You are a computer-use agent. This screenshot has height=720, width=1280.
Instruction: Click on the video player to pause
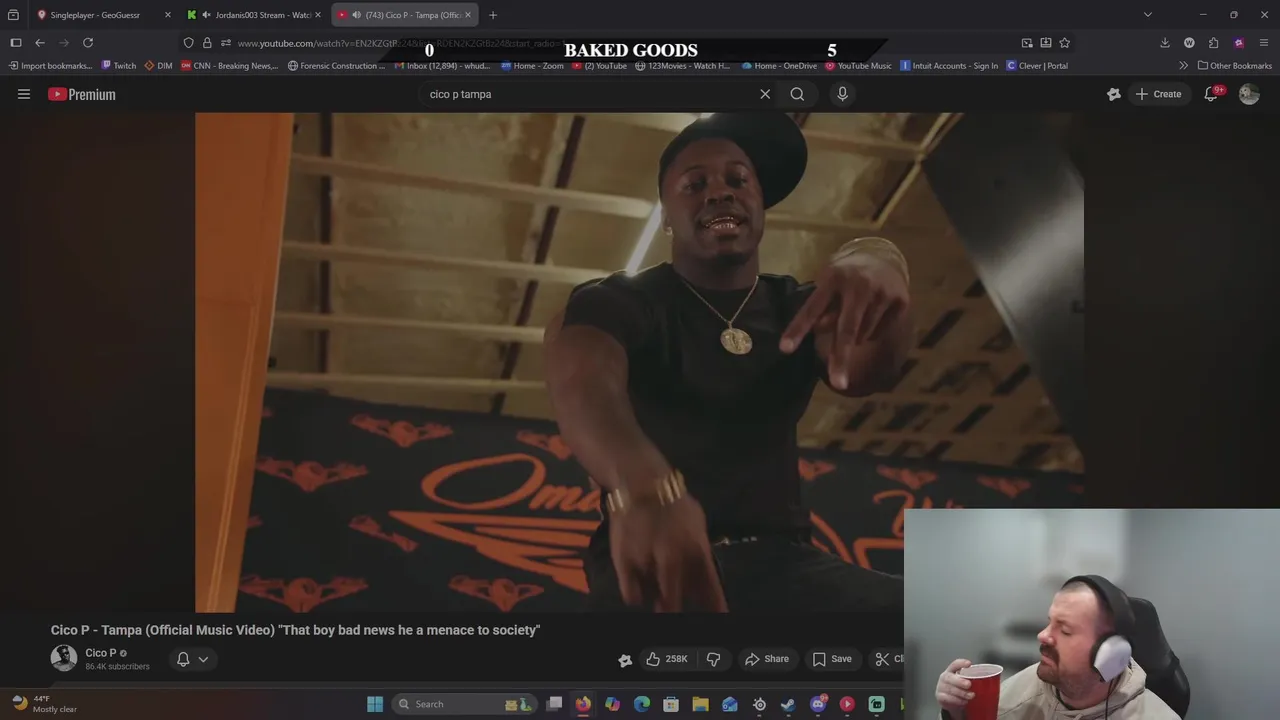point(639,361)
